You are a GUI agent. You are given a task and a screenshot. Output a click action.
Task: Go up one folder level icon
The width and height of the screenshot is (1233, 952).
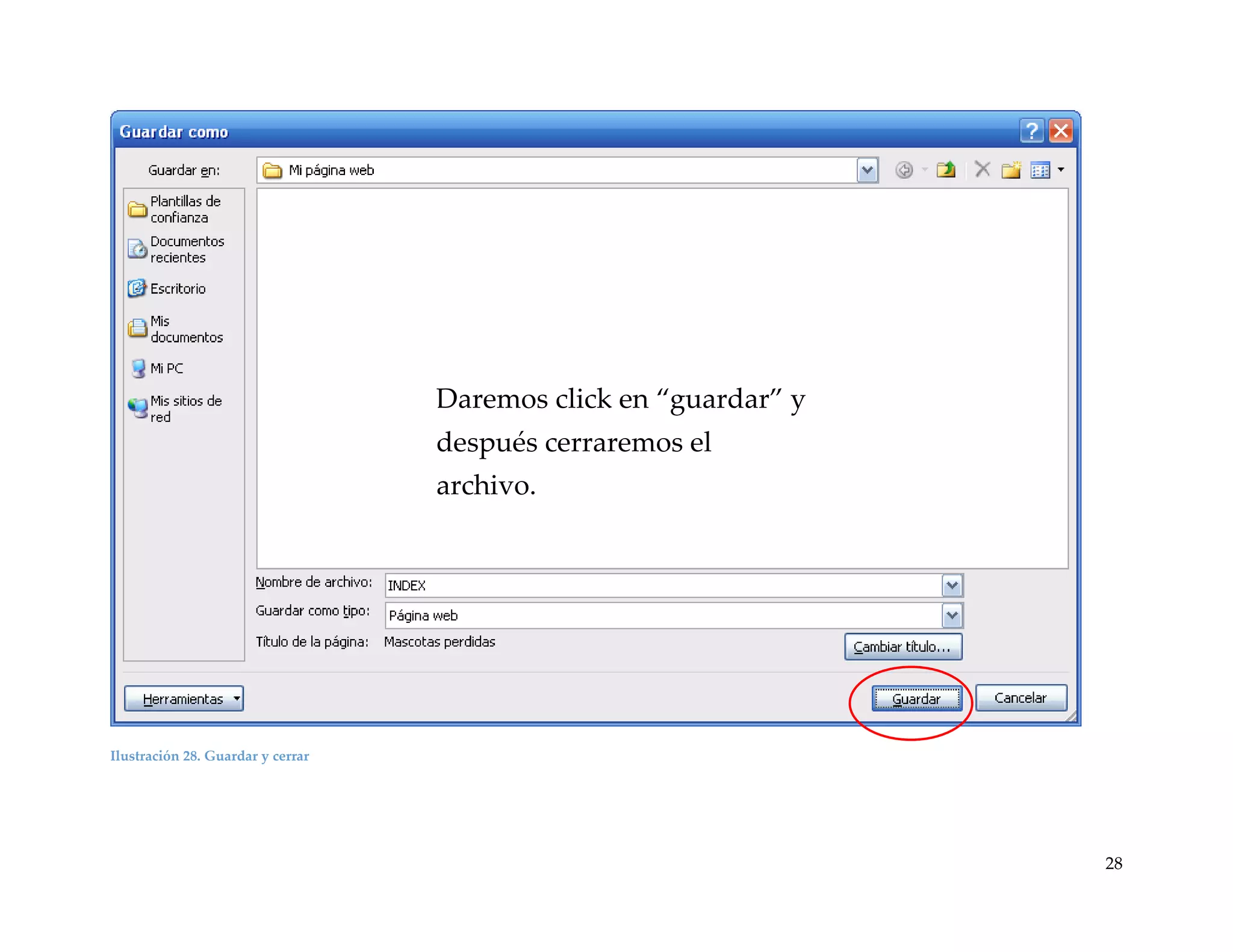[x=946, y=170]
